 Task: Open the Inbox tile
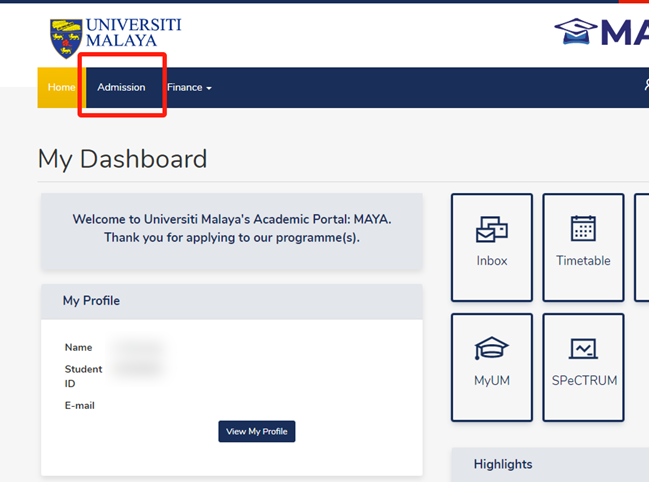(492, 247)
